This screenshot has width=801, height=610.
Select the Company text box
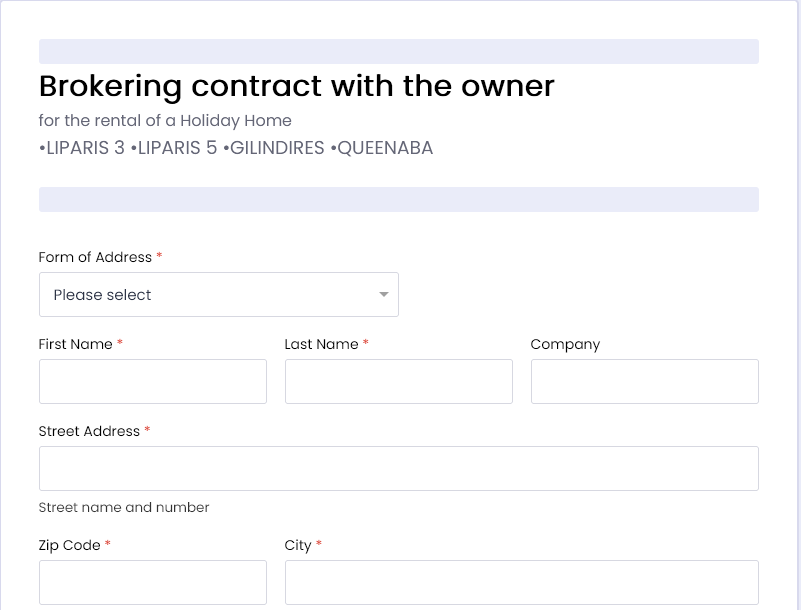[x=645, y=381]
